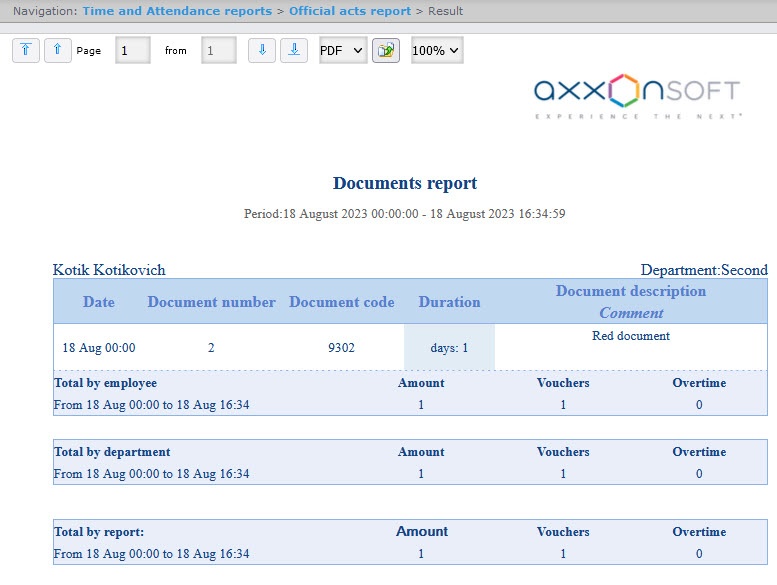Click document code 9302 in the table
The height and width of the screenshot is (585, 777).
pyautogui.click(x=341, y=348)
